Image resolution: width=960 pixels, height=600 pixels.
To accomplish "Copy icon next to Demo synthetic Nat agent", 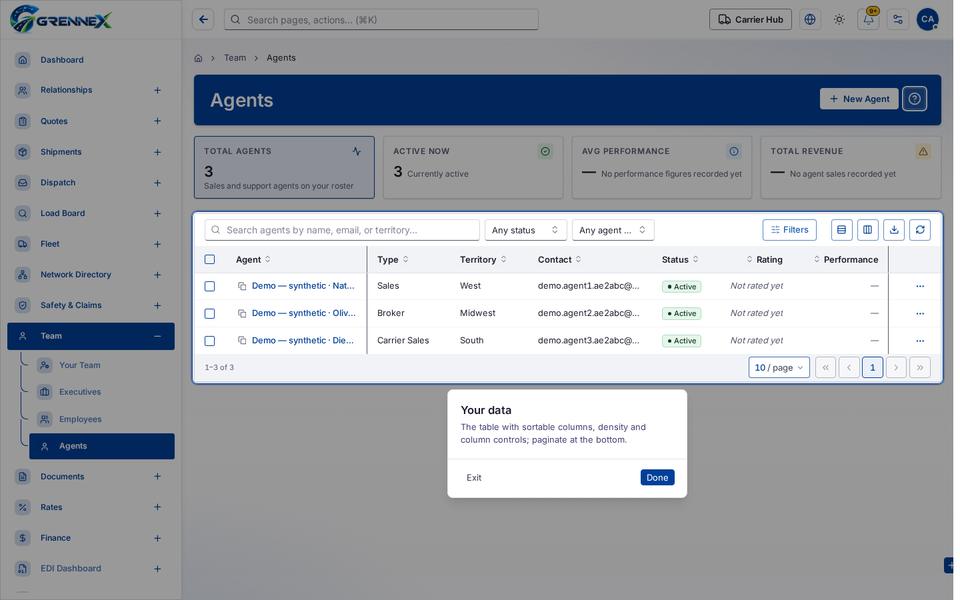I will coord(242,286).
